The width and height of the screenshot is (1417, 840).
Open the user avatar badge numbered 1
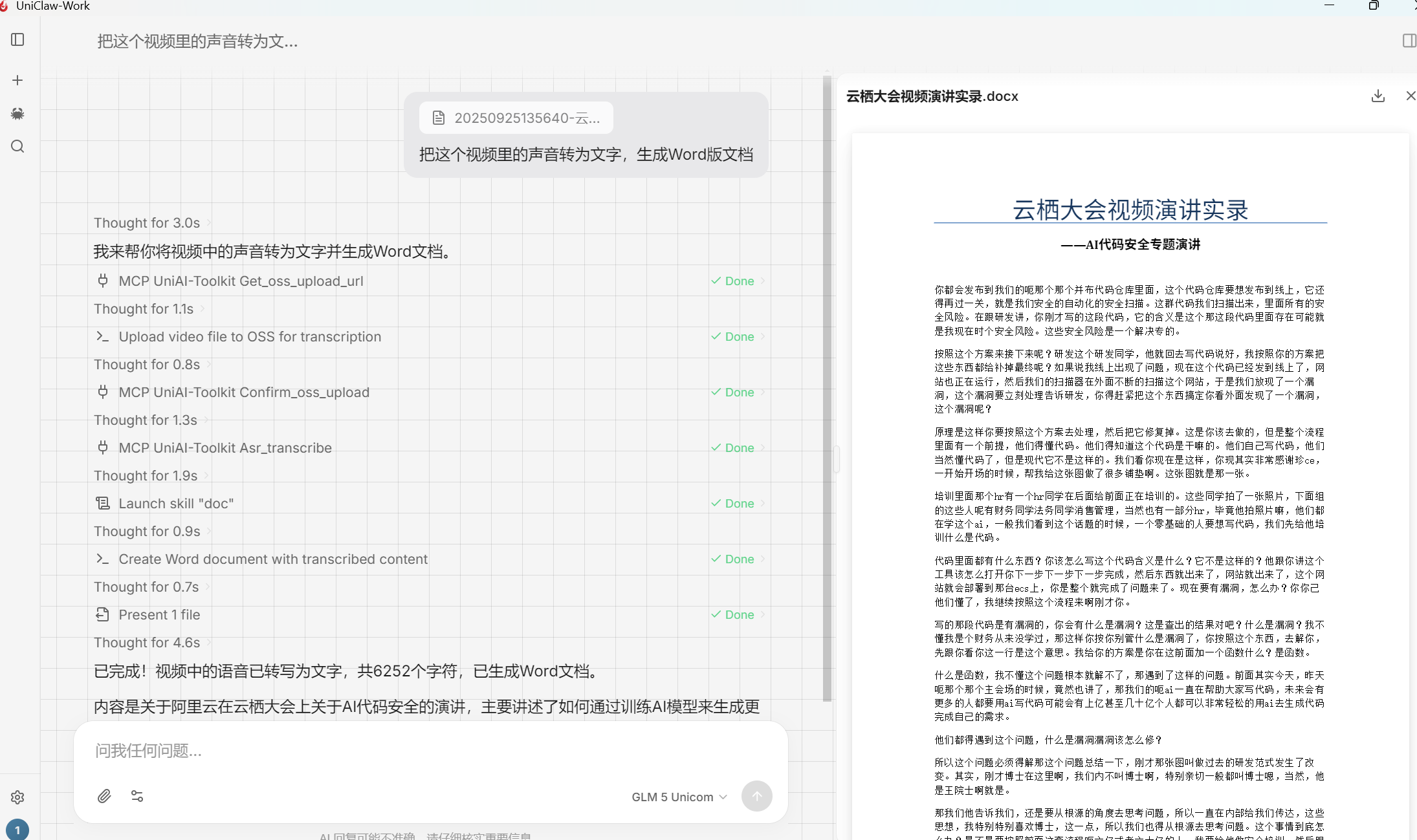[x=17, y=830]
